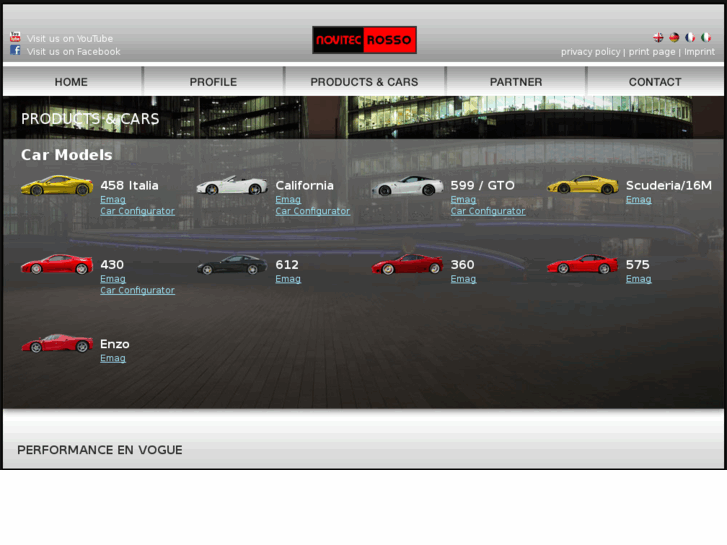Open Emag for 458 Italia
The image size is (727, 545).
(113, 199)
